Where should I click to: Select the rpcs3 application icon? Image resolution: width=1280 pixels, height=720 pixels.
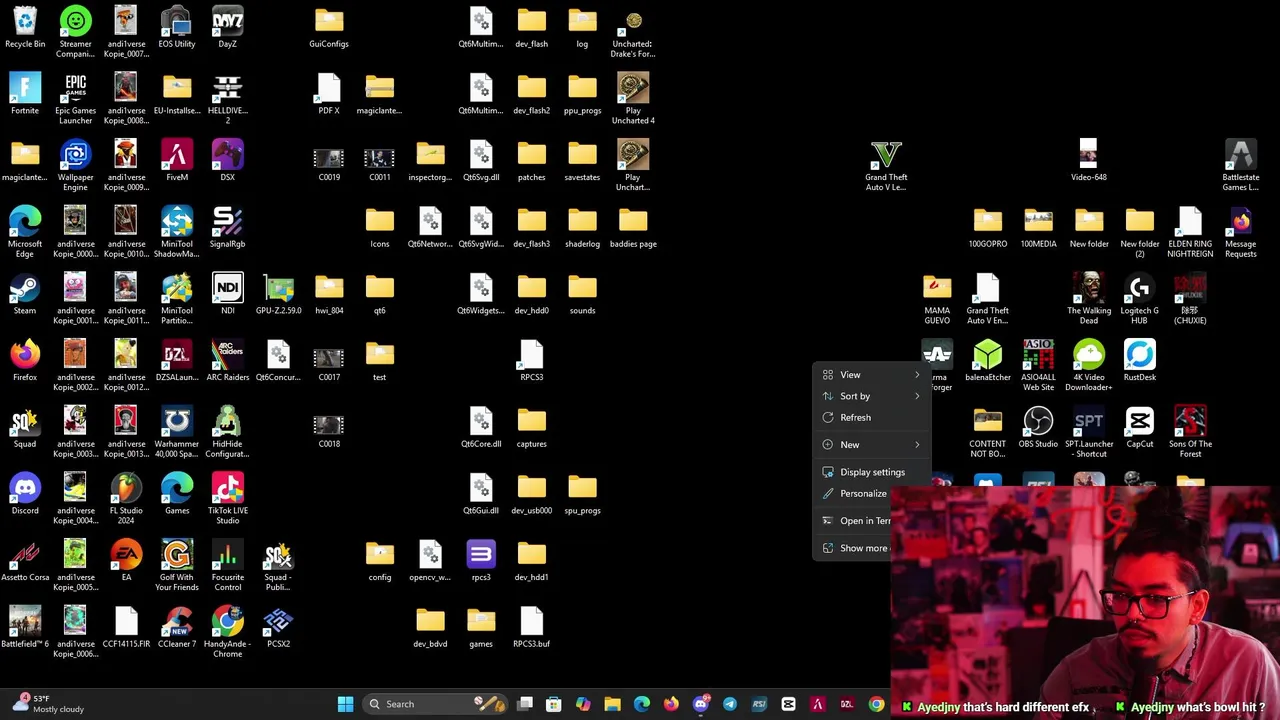481,561
